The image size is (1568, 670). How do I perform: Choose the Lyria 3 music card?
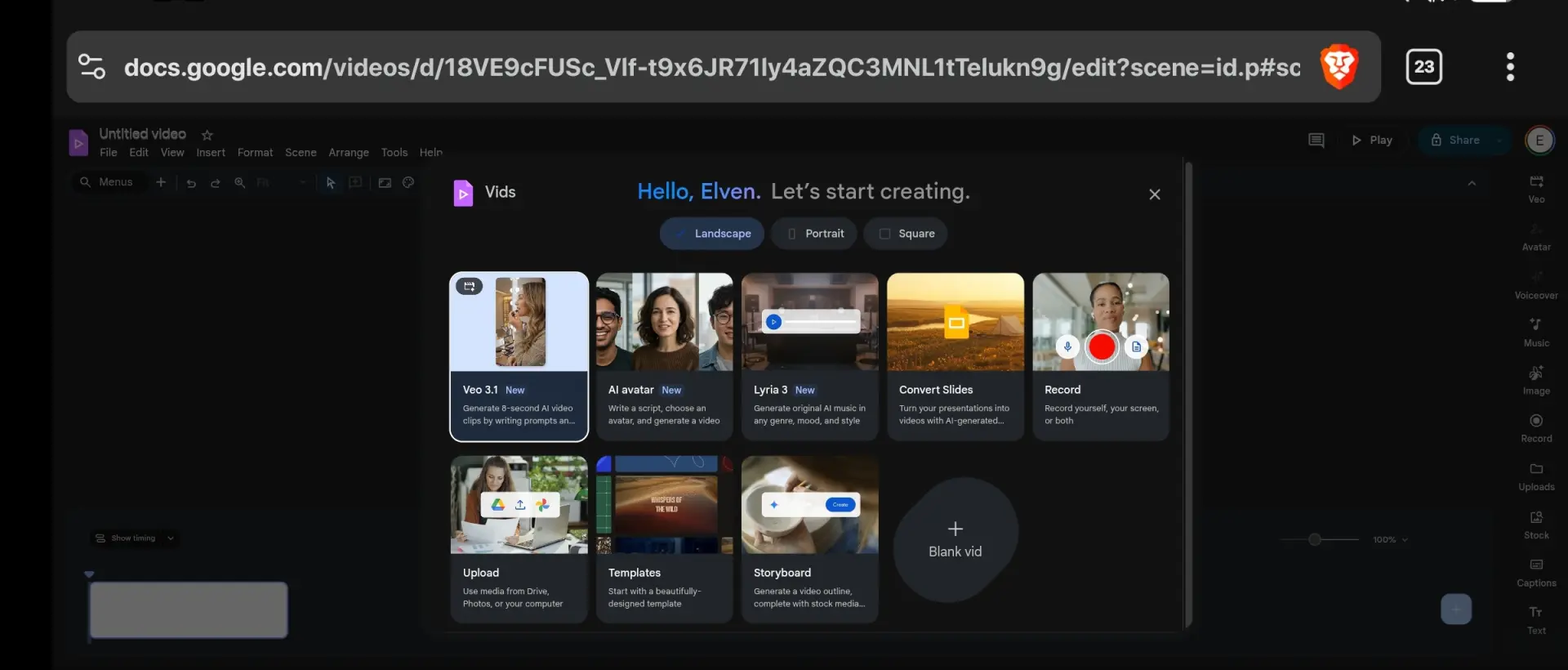(810, 356)
